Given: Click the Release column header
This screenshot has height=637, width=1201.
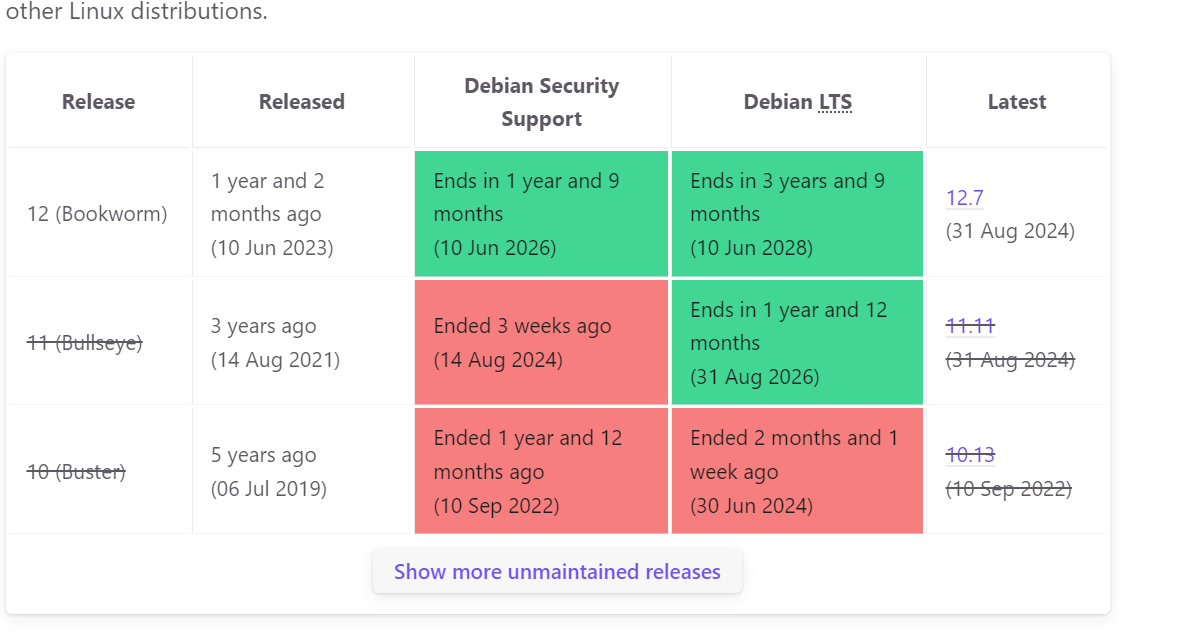Looking at the screenshot, I should click(x=99, y=102).
